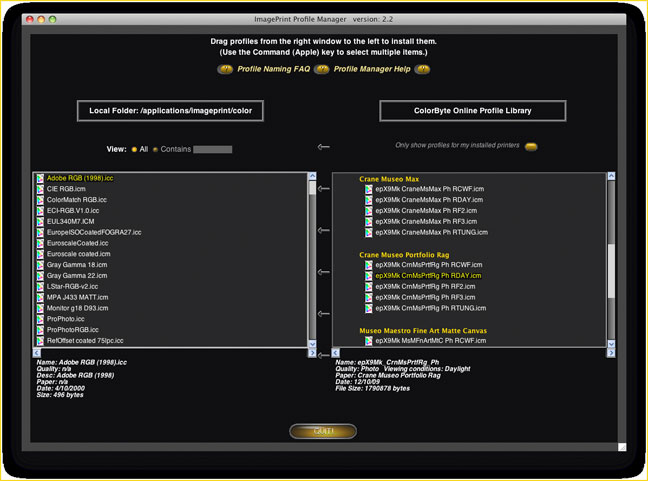Select the Contains view radio button

pos(155,150)
